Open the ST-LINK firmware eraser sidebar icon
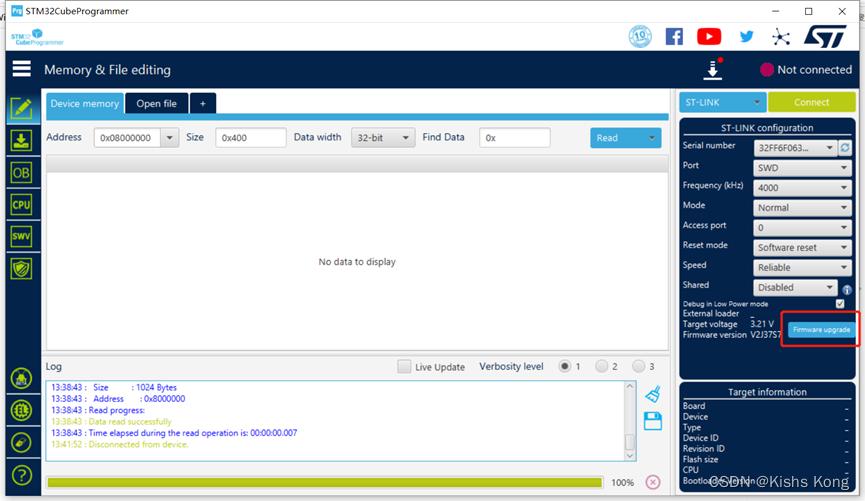The width and height of the screenshot is (865, 501). (x=22, y=443)
